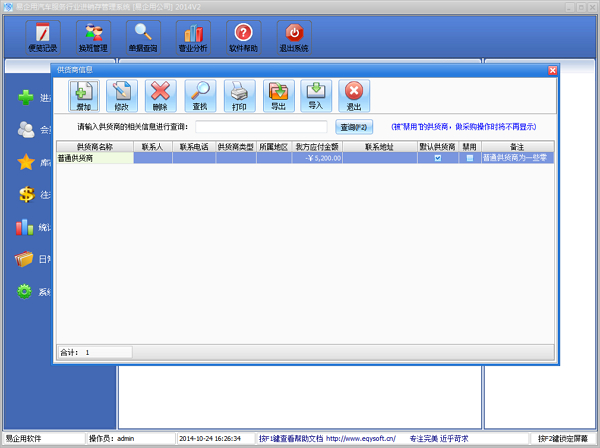This screenshot has height=448, width=600.
Task: Click 打印 to print supplier list
Action: click(240, 96)
